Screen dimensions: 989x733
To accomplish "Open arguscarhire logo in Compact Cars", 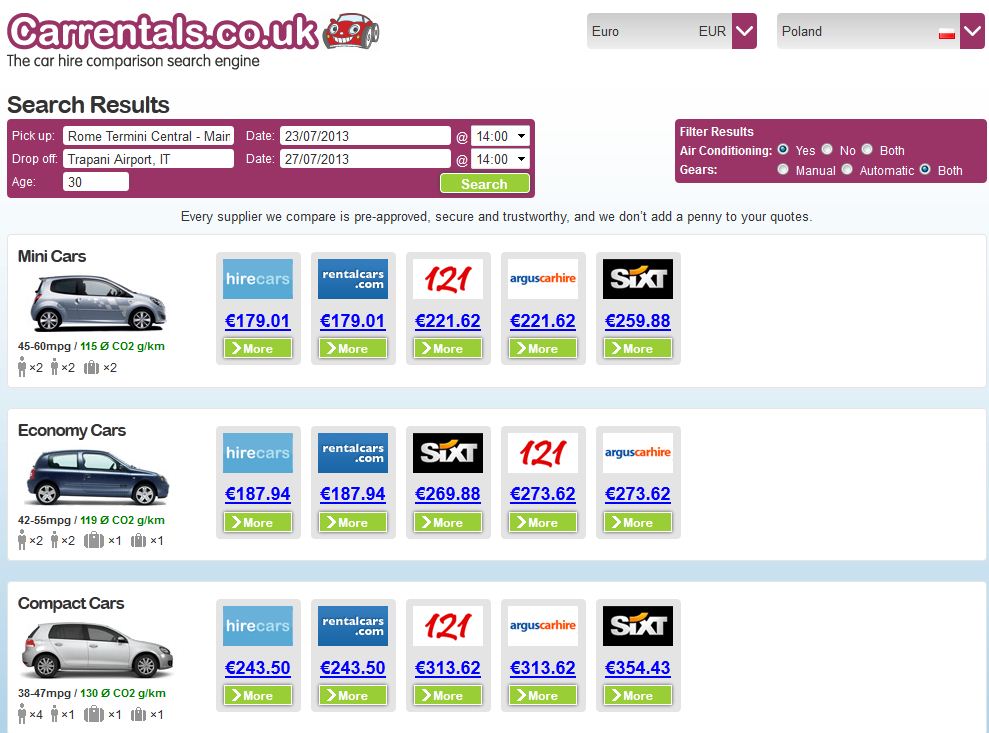I will pyautogui.click(x=542, y=626).
